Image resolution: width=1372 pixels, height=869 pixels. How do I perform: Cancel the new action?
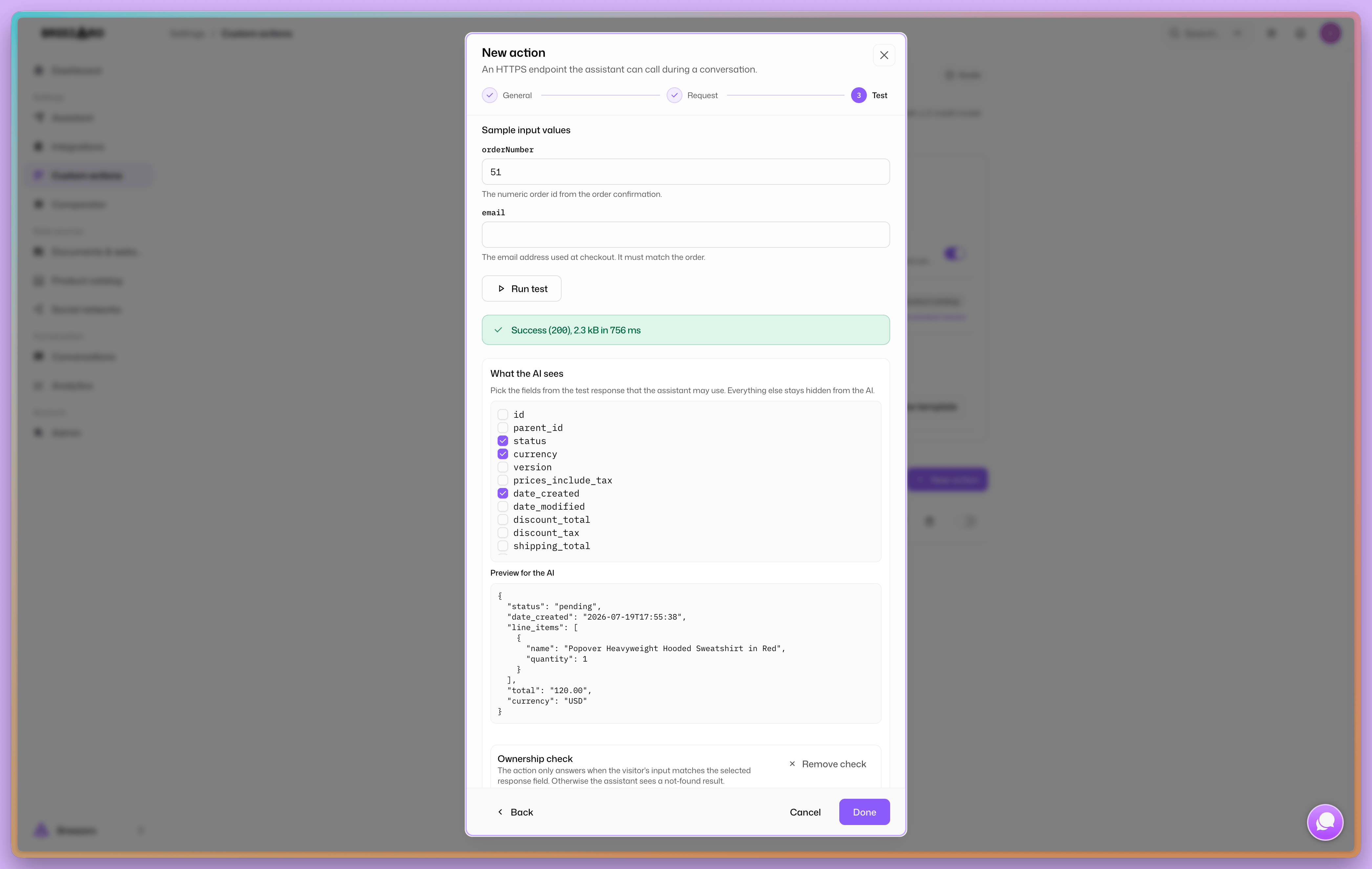[x=805, y=812]
